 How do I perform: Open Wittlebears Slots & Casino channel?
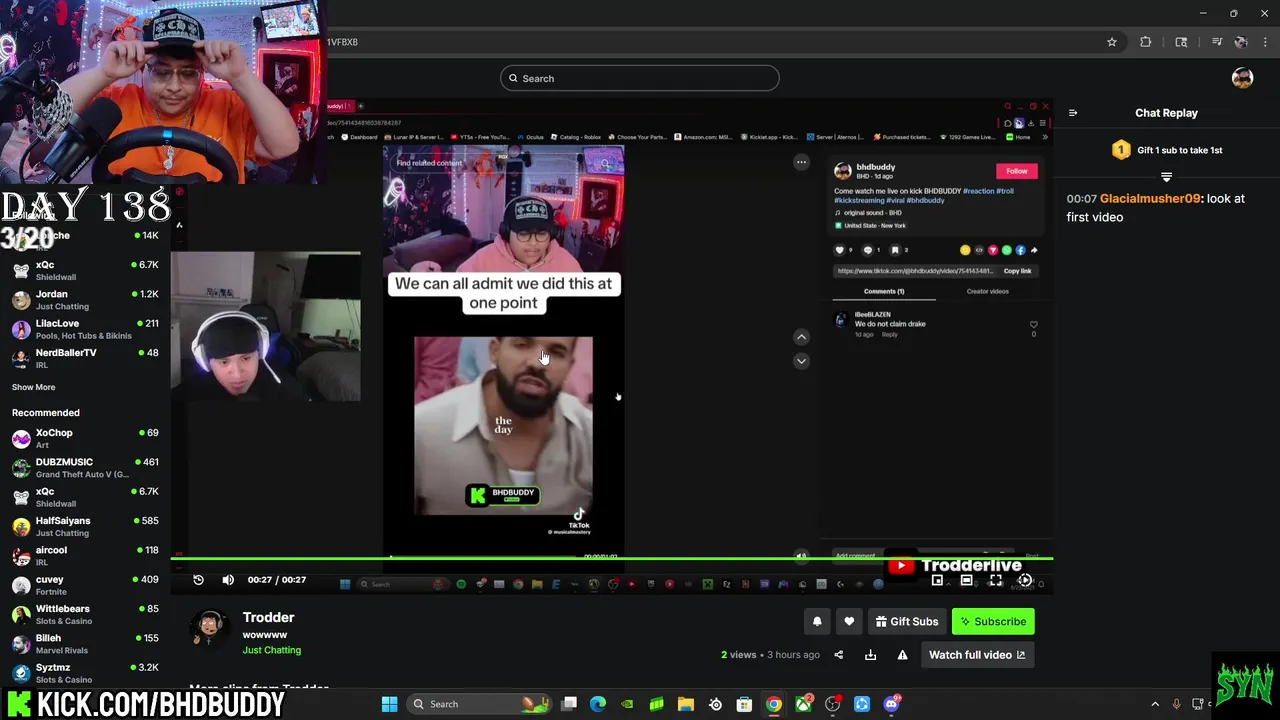point(85,614)
